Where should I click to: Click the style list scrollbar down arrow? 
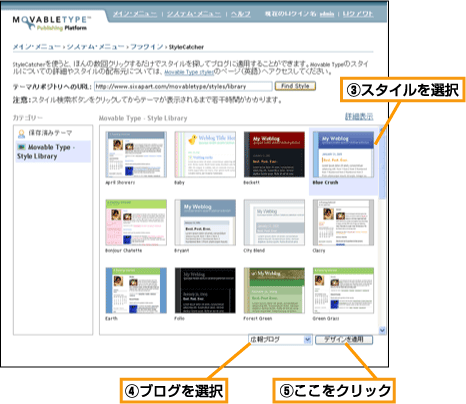tap(382, 330)
